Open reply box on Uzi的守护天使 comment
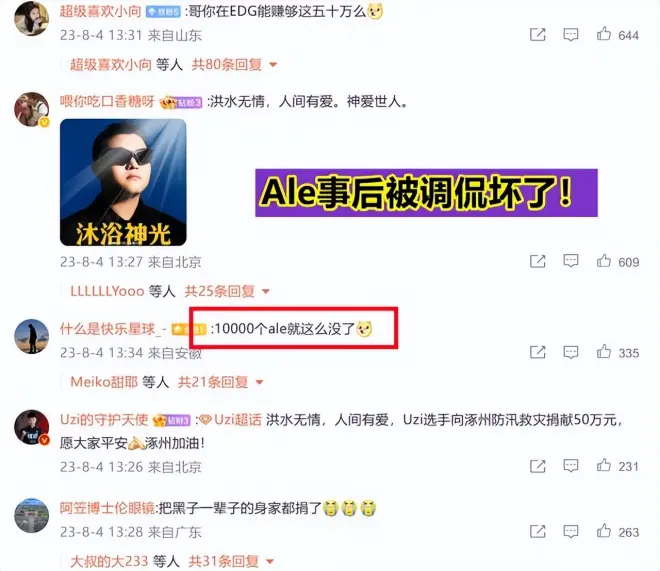This screenshot has width=660, height=571. [x=570, y=465]
